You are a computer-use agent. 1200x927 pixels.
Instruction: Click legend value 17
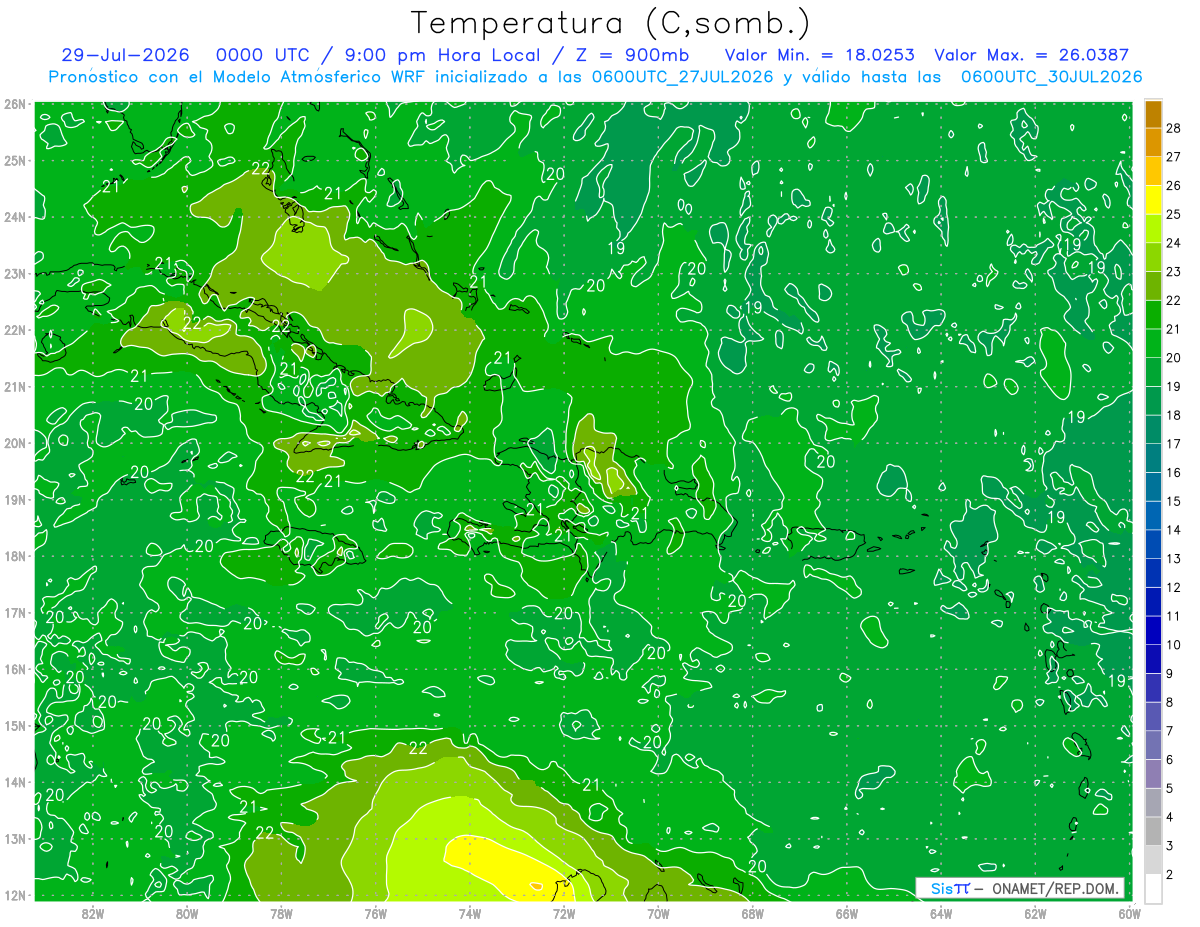tap(1174, 444)
